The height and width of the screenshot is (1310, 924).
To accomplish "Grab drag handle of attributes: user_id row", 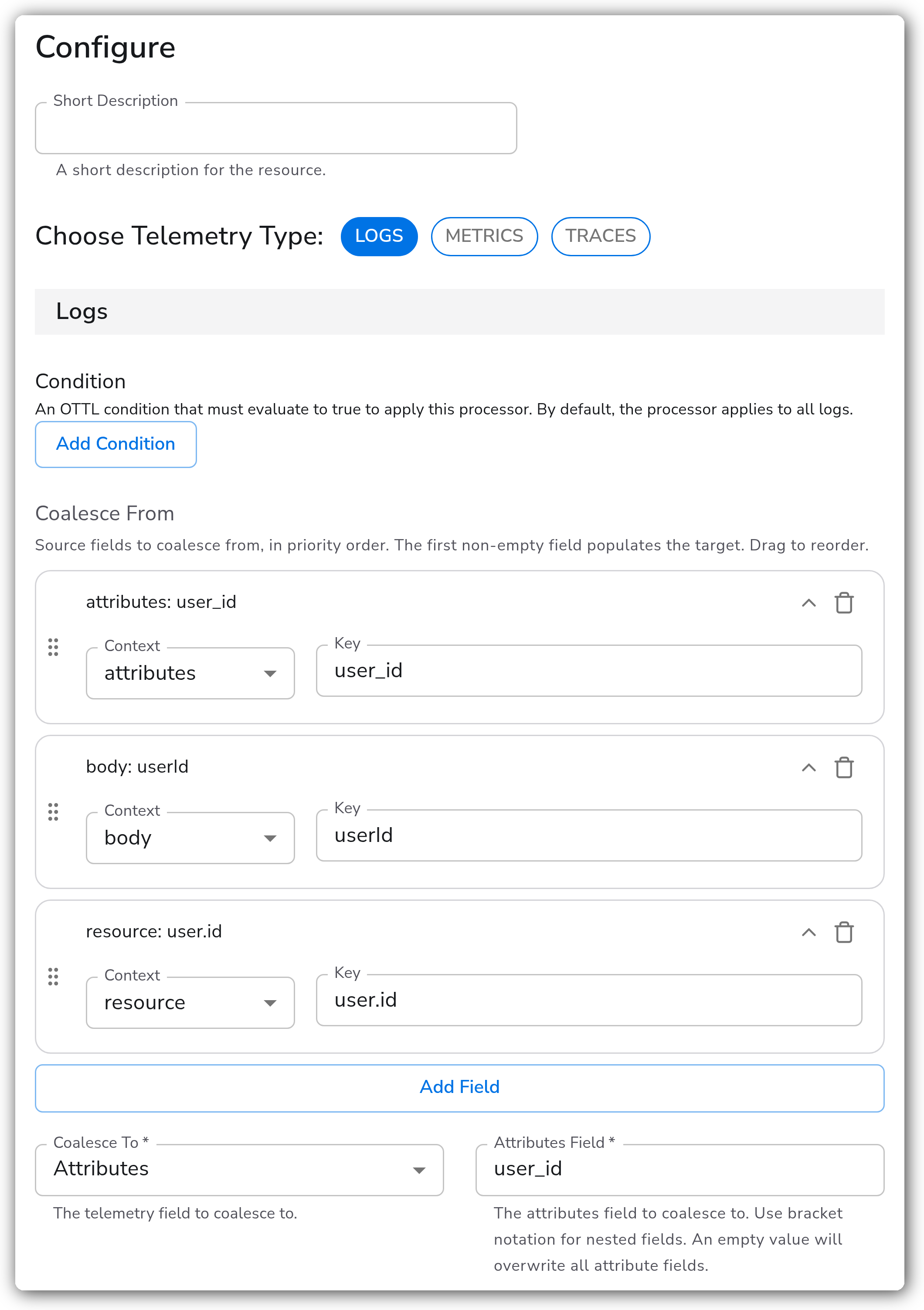I will pos(53,647).
